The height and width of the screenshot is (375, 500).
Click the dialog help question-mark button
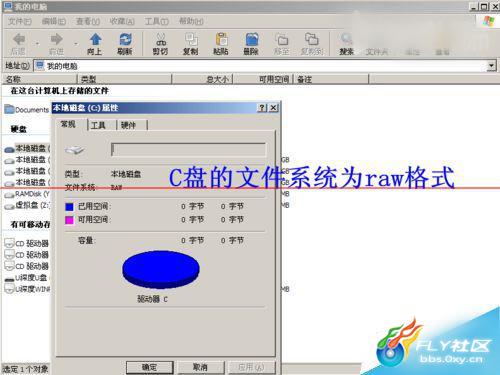tap(262, 108)
